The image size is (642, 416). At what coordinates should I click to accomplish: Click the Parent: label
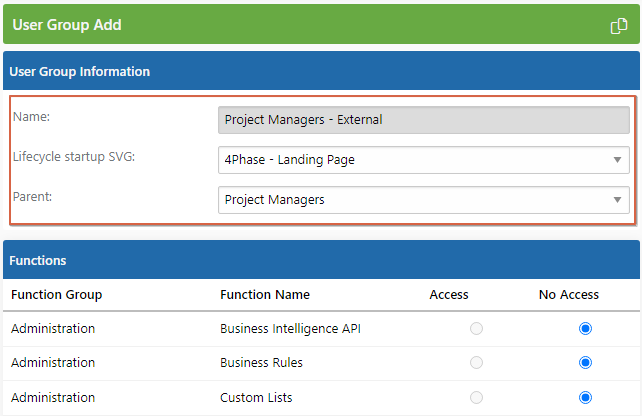click(x=32, y=197)
